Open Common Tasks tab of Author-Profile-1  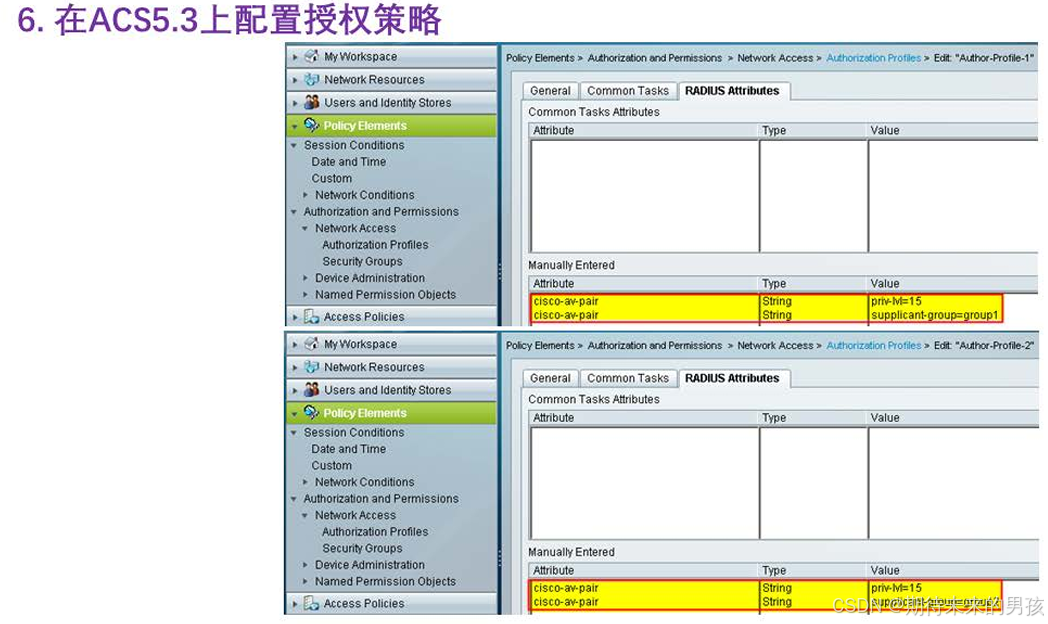(628, 91)
